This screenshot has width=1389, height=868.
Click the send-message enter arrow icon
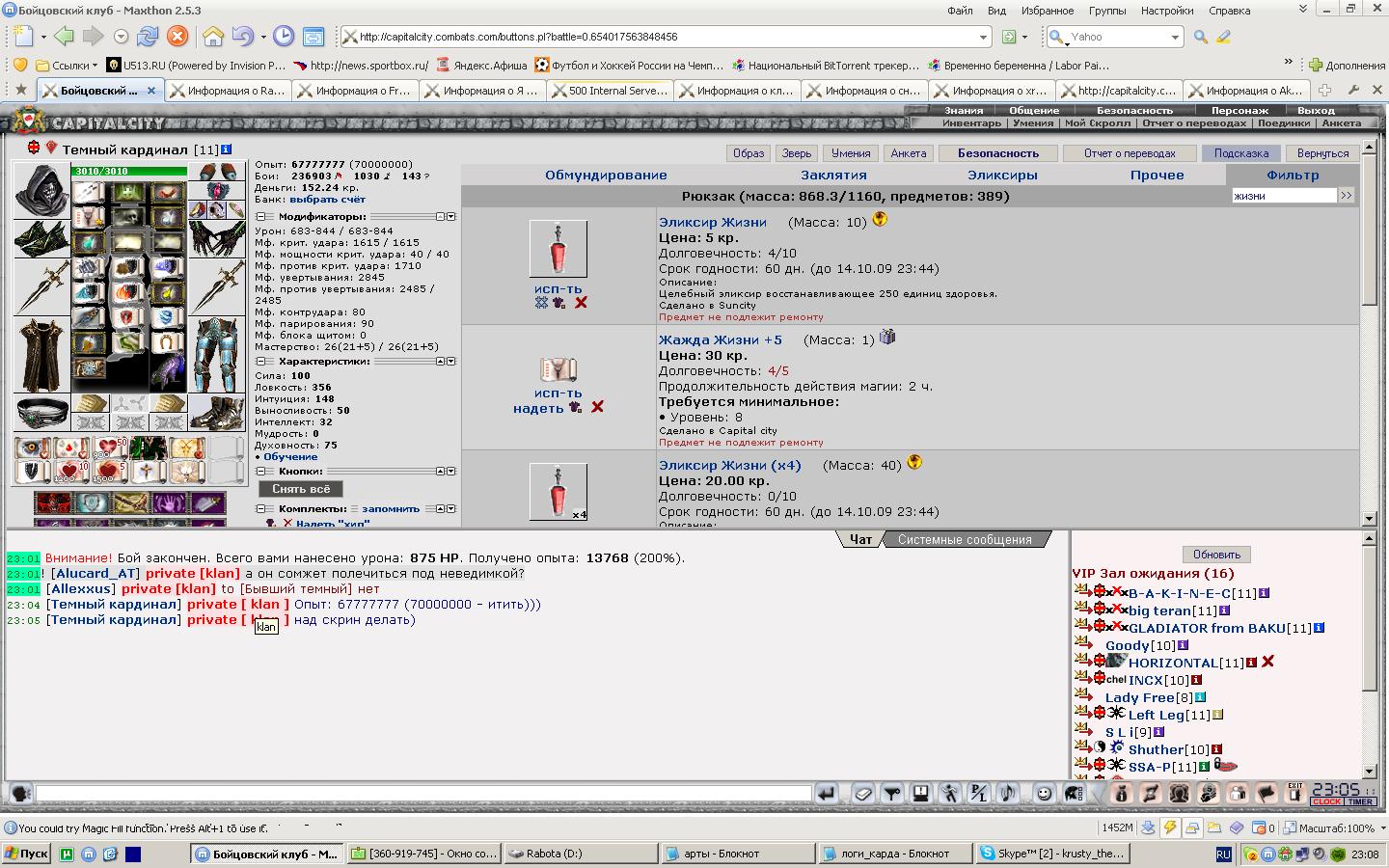pyautogui.click(x=826, y=793)
